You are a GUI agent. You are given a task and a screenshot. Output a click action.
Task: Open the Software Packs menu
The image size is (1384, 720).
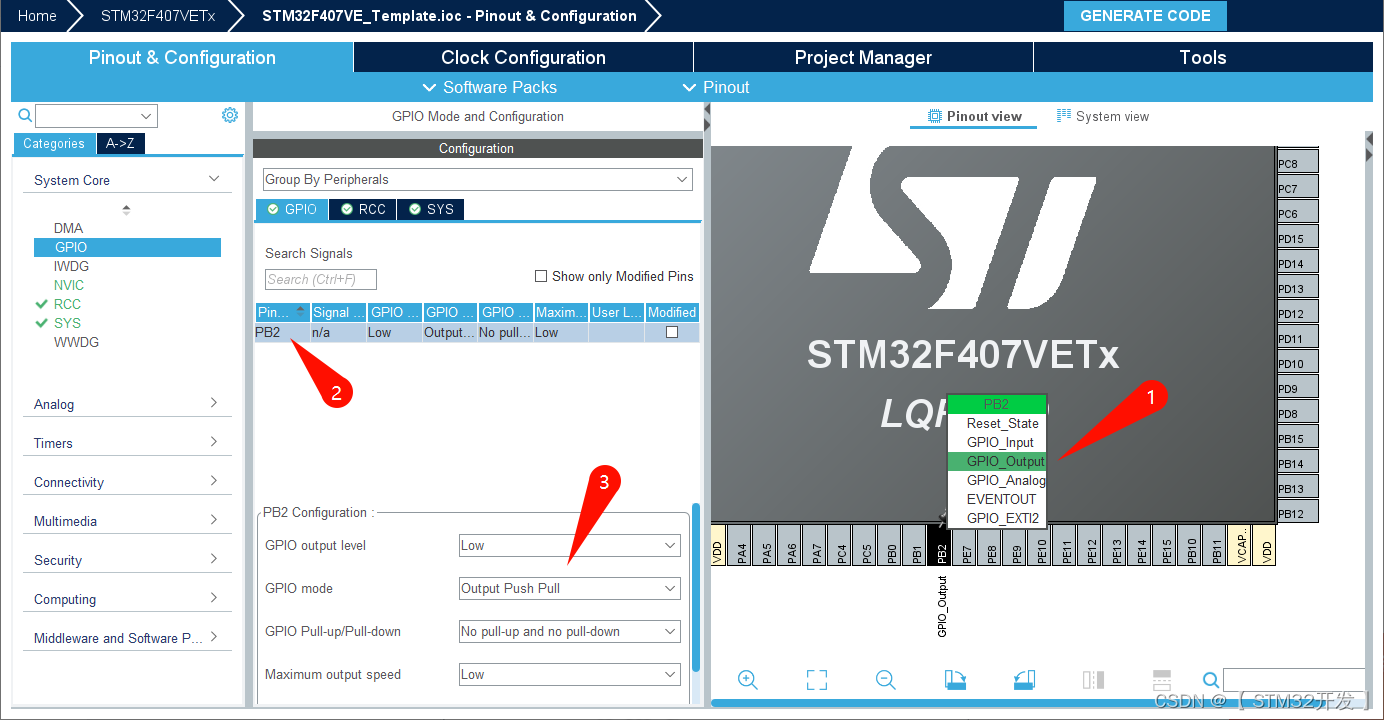(x=490, y=87)
